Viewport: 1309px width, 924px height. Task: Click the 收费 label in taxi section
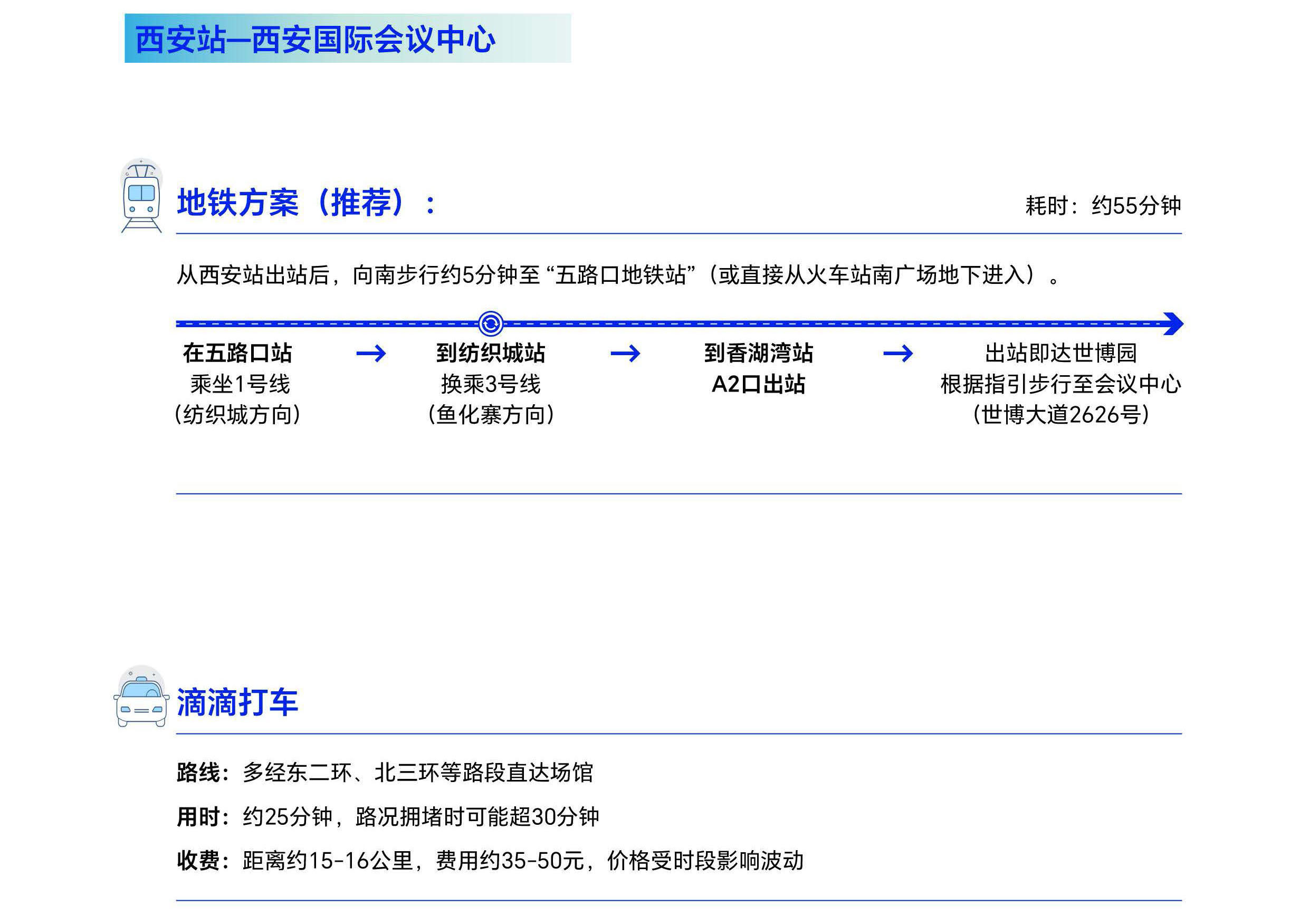coord(198,861)
